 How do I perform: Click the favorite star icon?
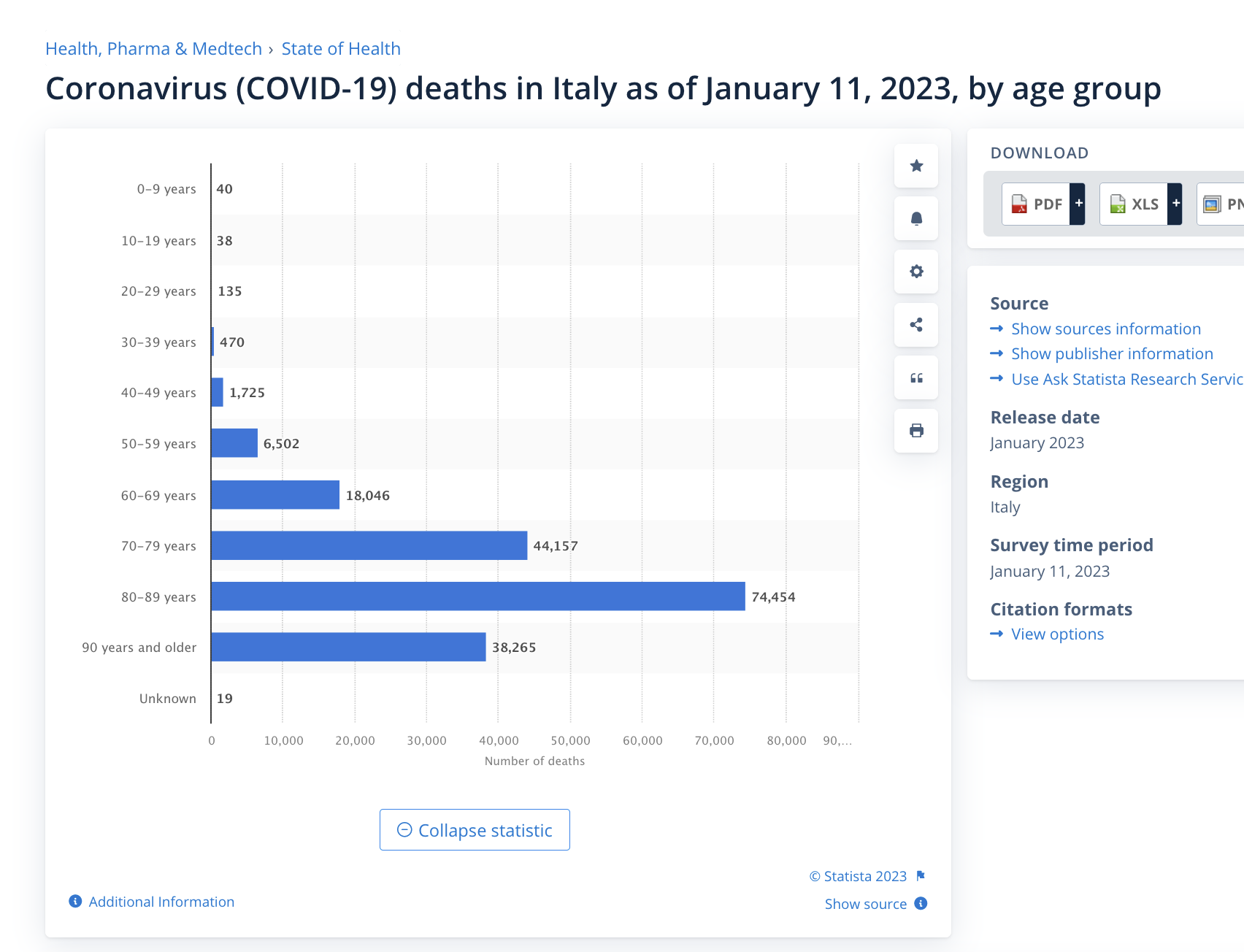click(x=916, y=166)
